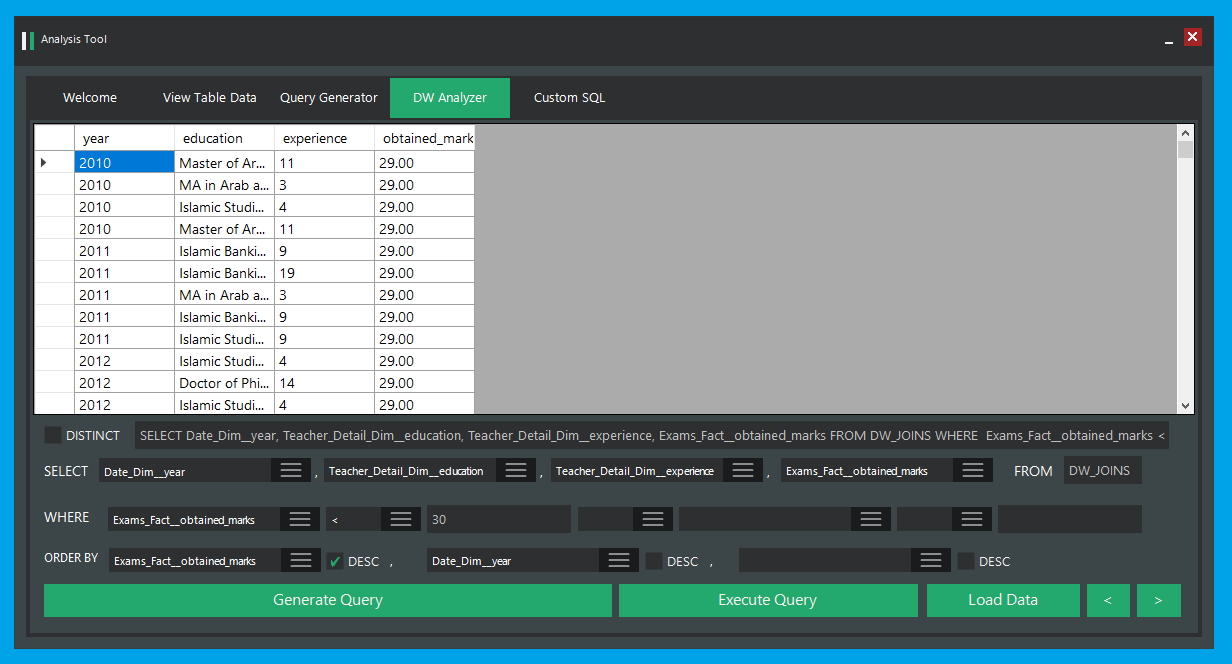
Task: Click the year column header
Action: pyautogui.click(x=125, y=138)
